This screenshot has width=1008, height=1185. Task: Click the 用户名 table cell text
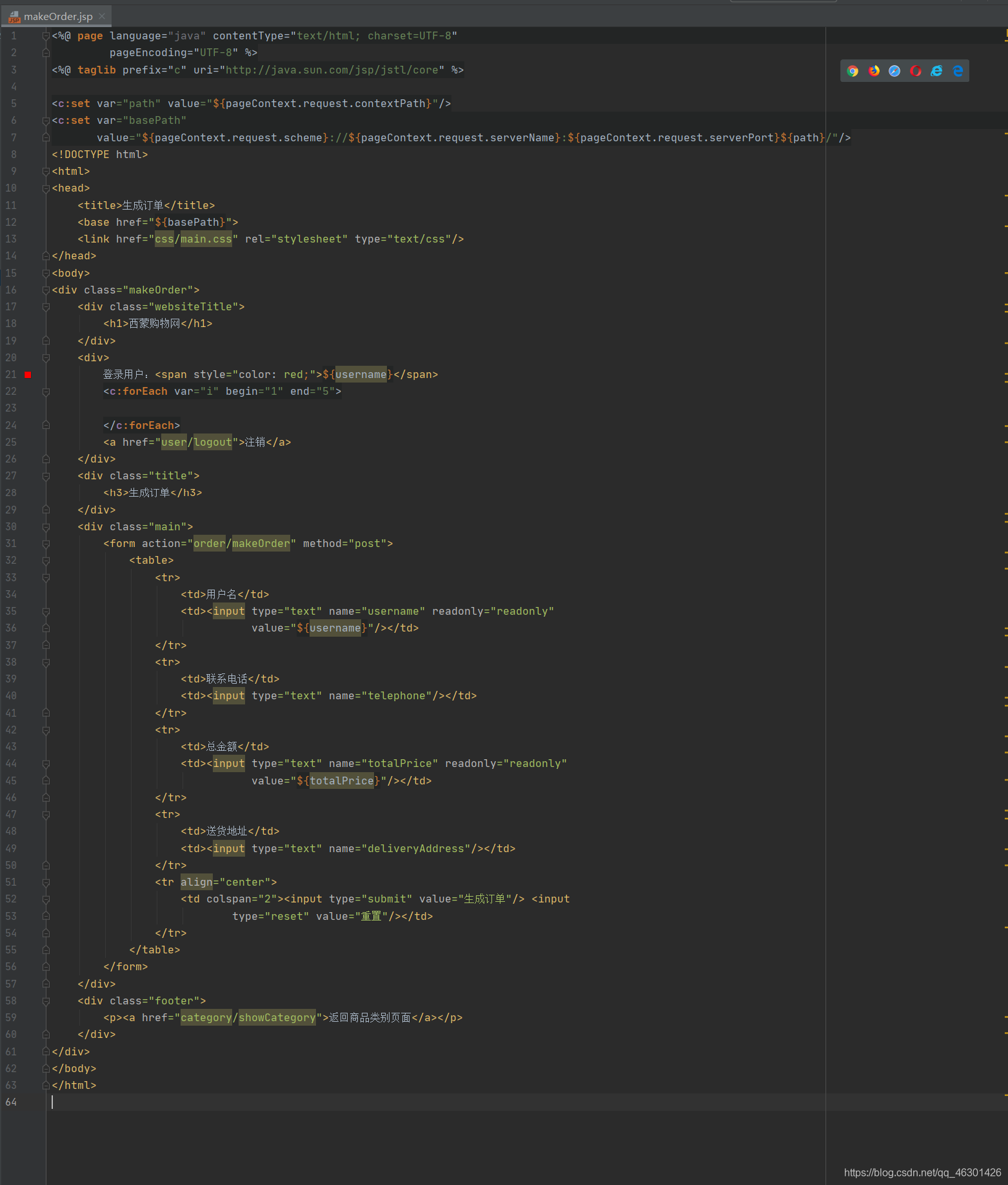(222, 595)
